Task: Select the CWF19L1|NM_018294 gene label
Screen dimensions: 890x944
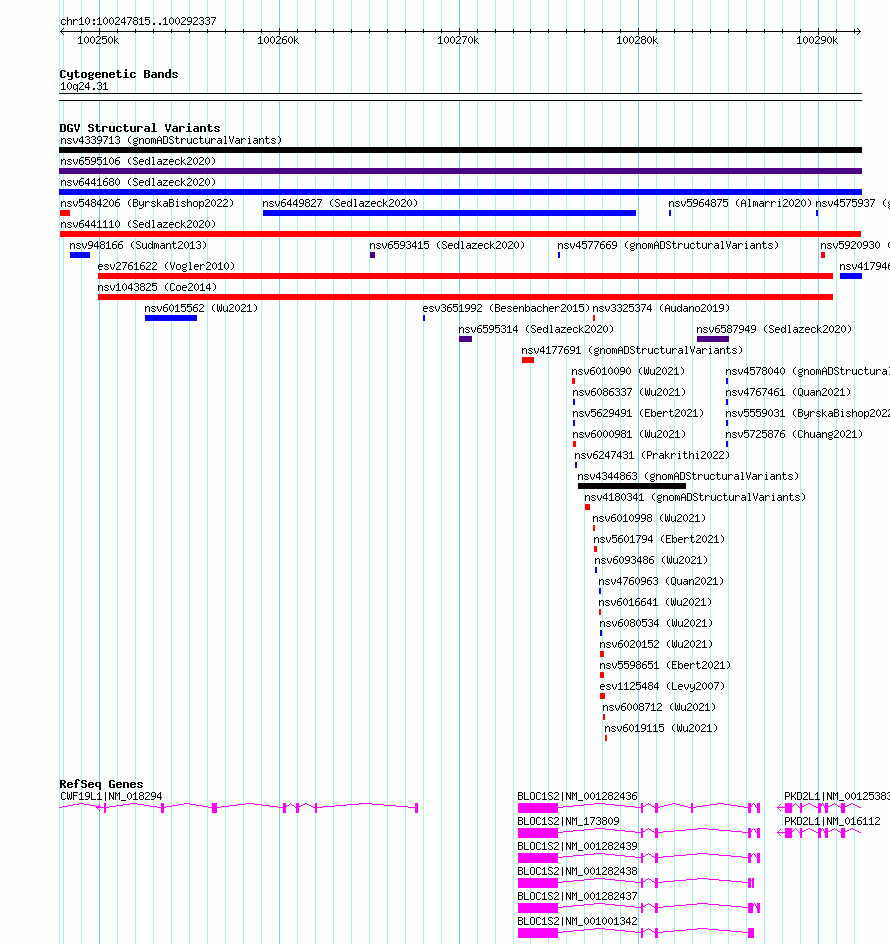Action: [x=111, y=796]
